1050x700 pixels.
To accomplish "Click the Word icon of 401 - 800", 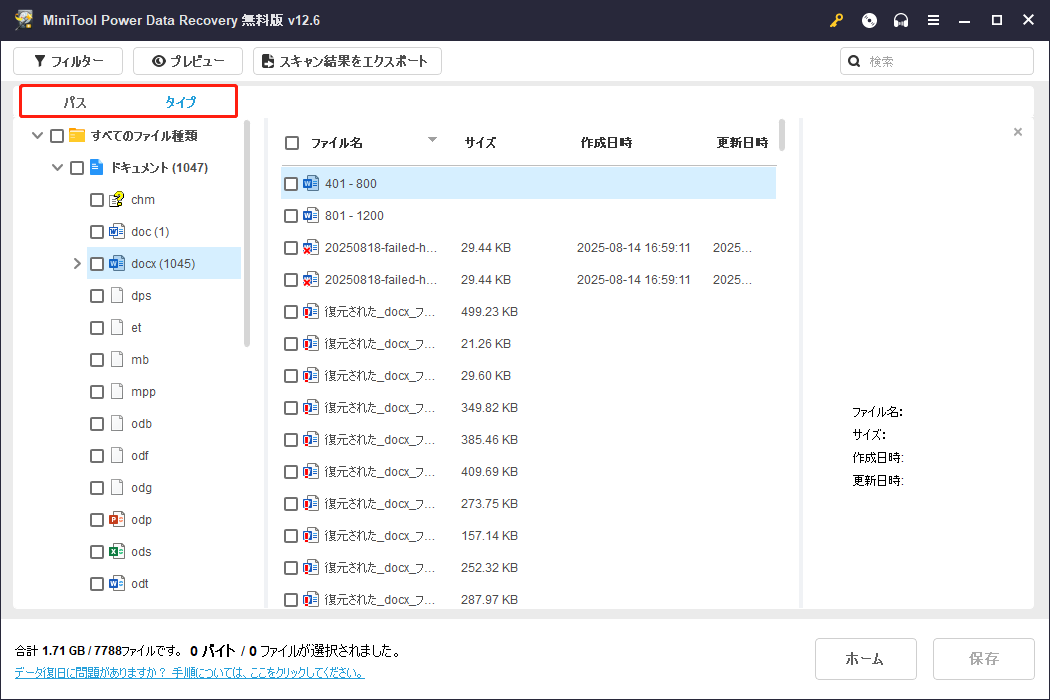I will (310, 183).
